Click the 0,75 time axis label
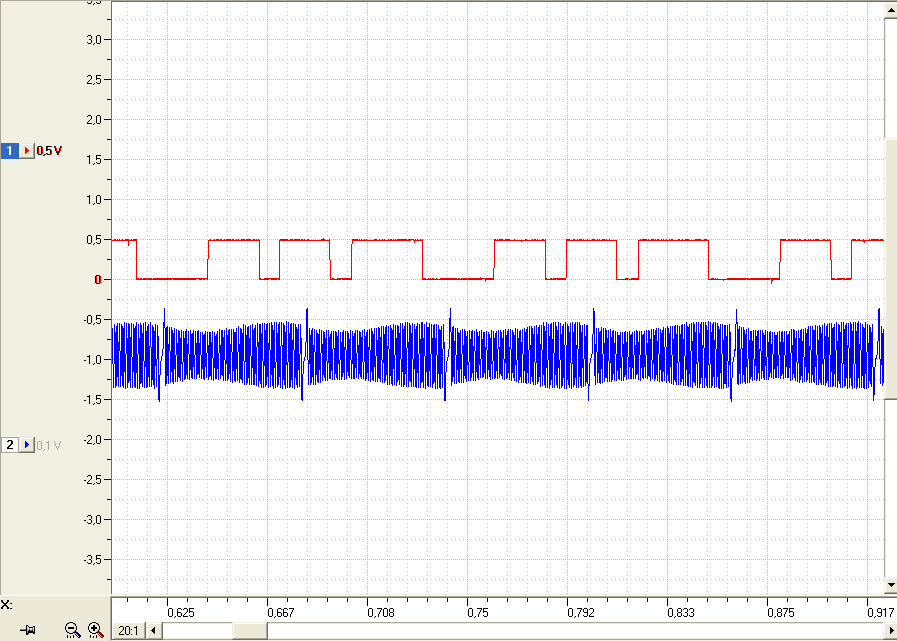Image resolution: width=897 pixels, height=641 pixels. [x=478, y=613]
